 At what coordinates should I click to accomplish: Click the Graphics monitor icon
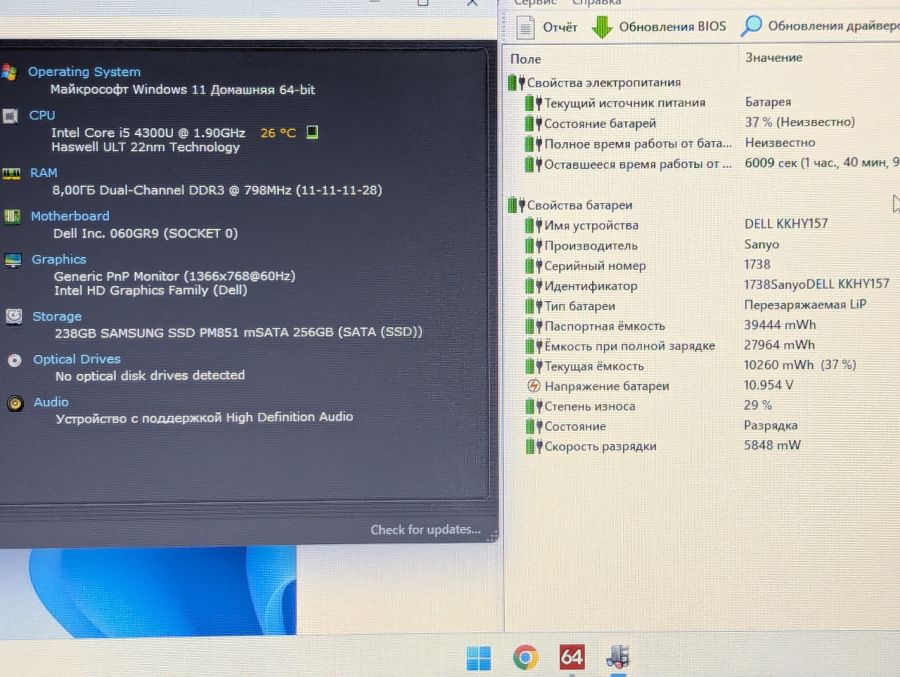tap(13, 260)
